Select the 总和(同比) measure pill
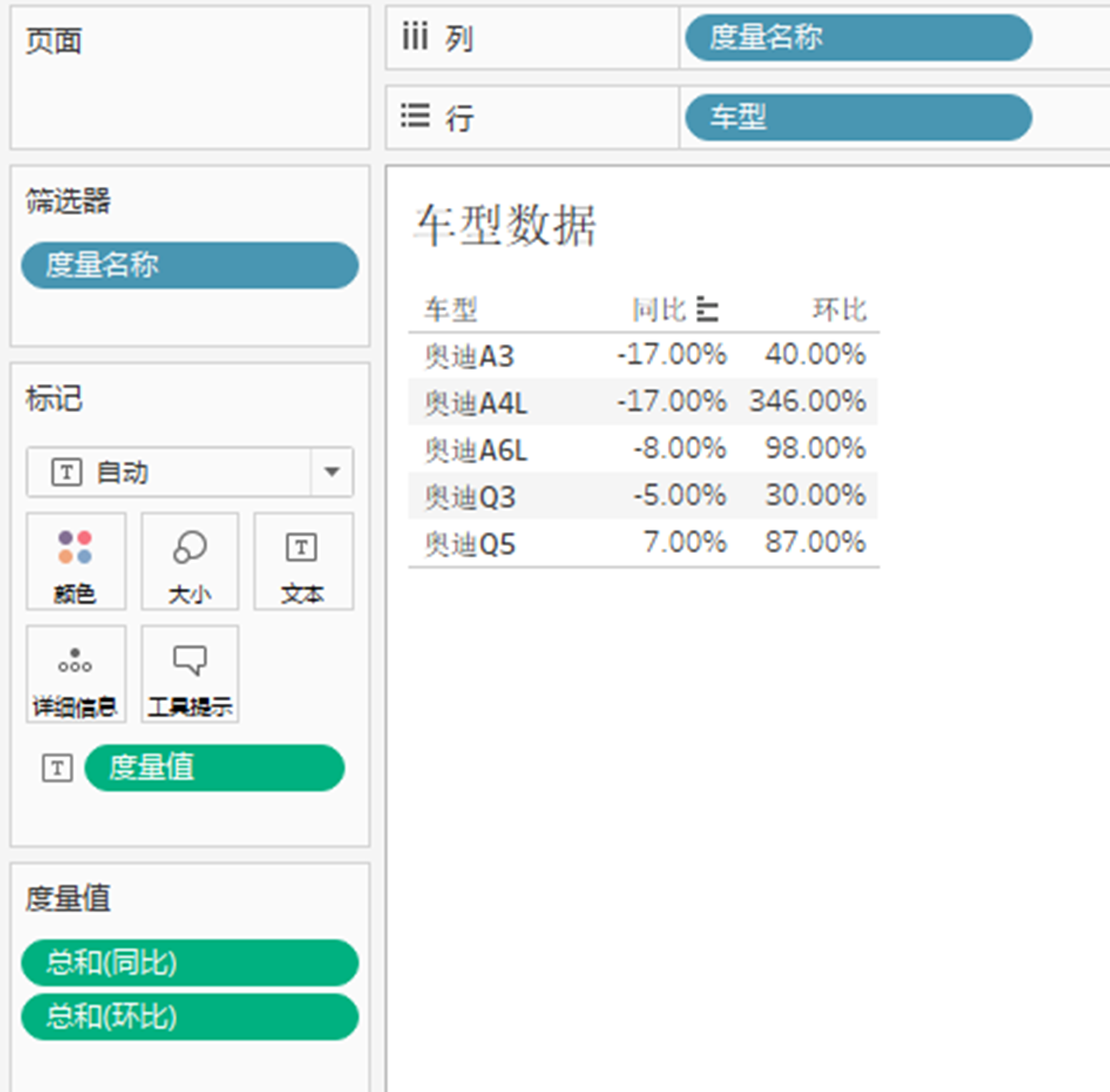This screenshot has height=1092, width=1110. coord(189,962)
